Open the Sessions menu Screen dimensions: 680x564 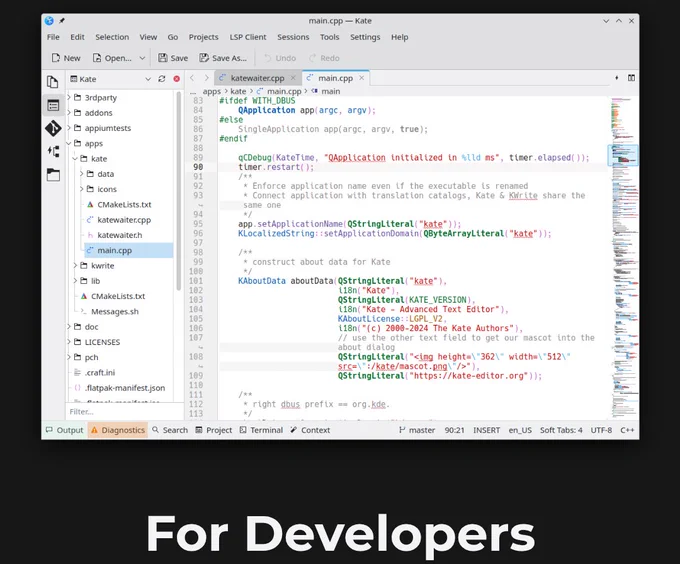pos(293,37)
